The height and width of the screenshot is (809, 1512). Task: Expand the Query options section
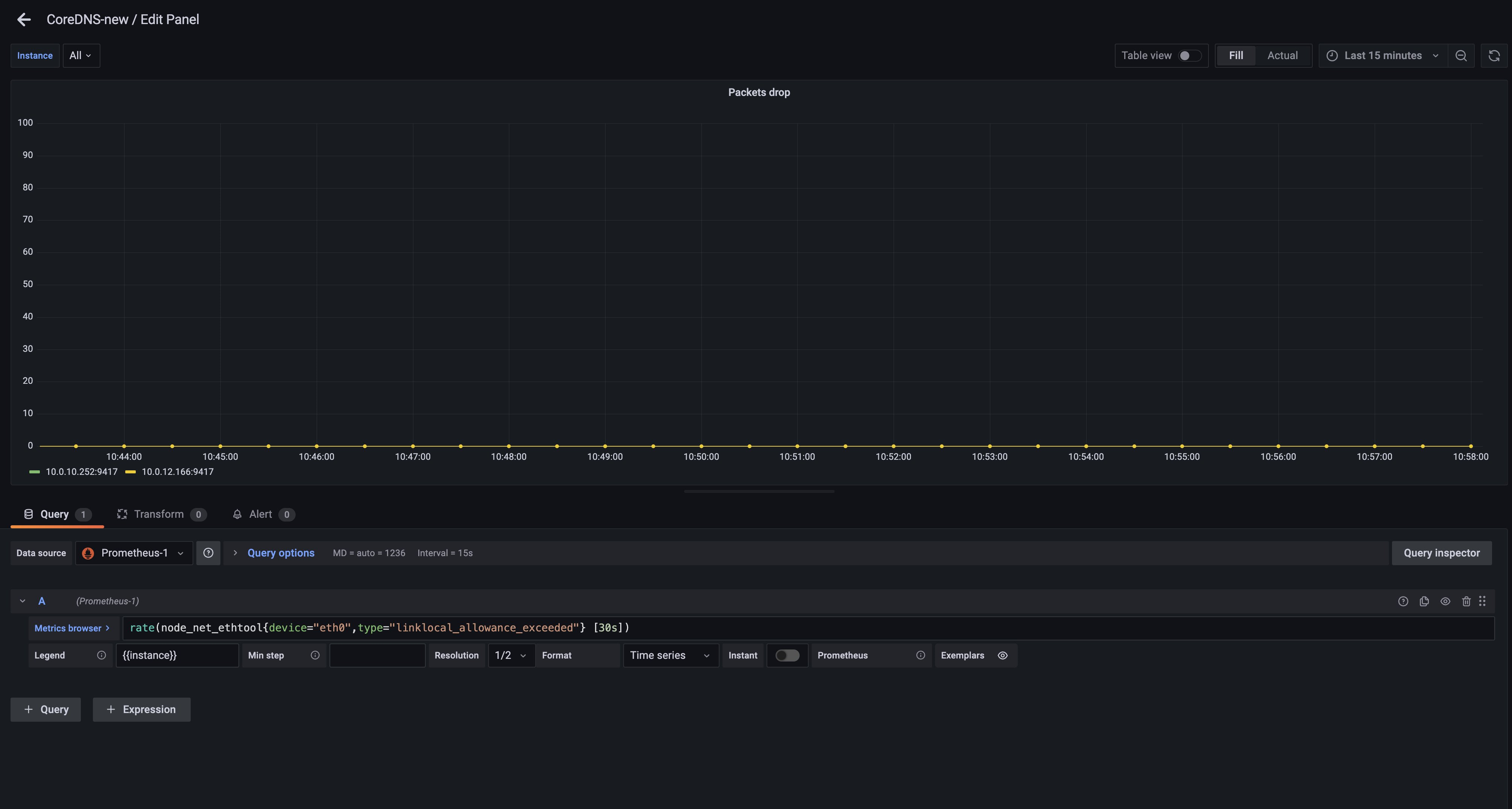(273, 552)
